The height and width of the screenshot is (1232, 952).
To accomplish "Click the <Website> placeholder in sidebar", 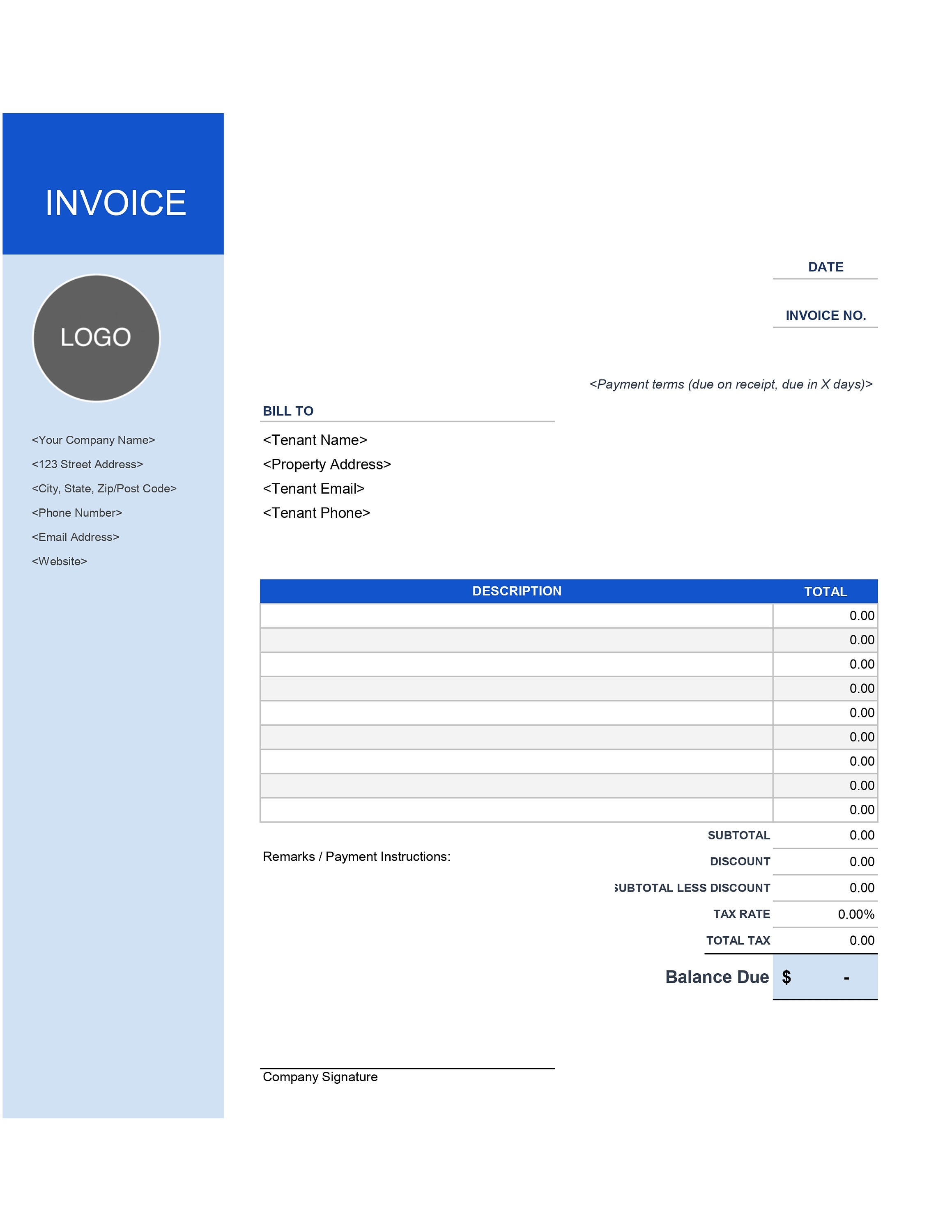I will tap(59, 561).
